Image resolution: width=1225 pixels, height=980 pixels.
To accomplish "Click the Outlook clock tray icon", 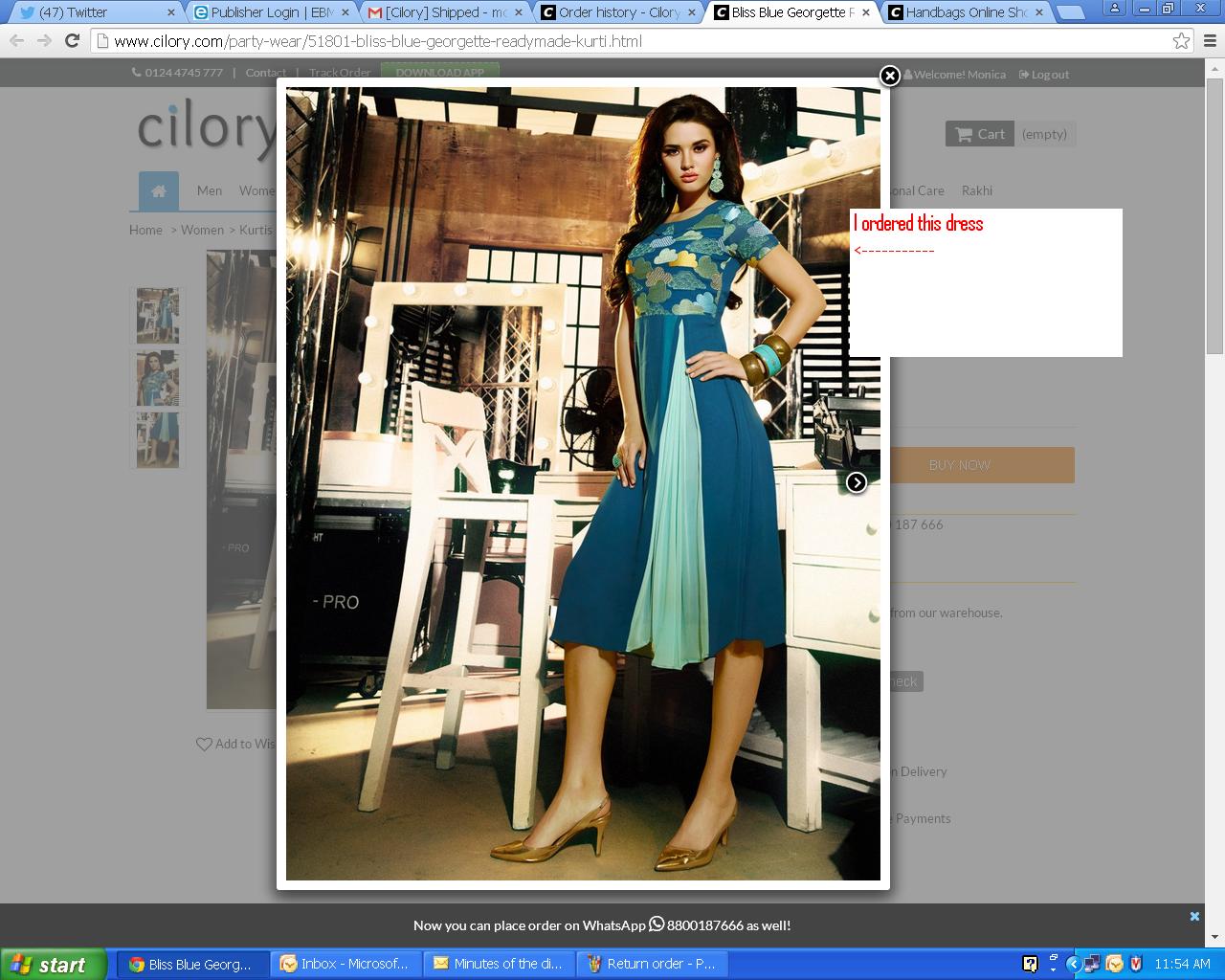I will (x=1115, y=965).
